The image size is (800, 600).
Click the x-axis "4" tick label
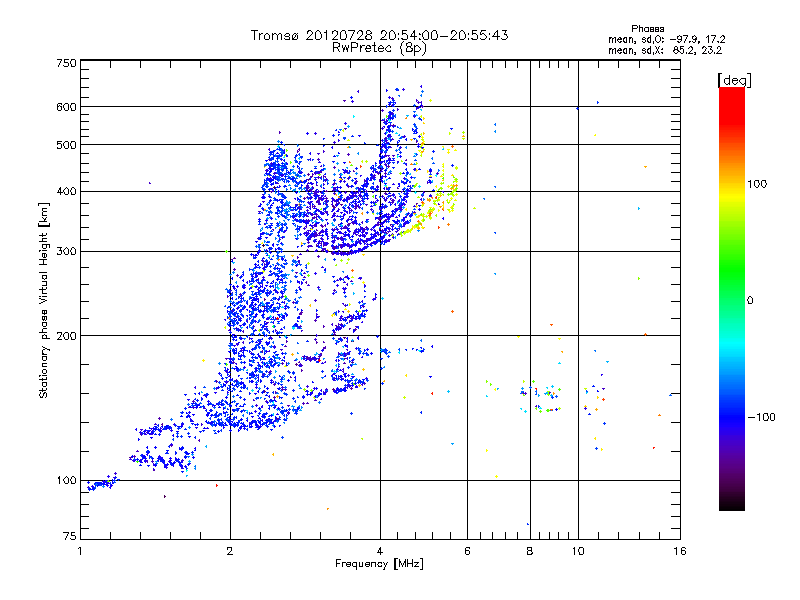click(380, 551)
